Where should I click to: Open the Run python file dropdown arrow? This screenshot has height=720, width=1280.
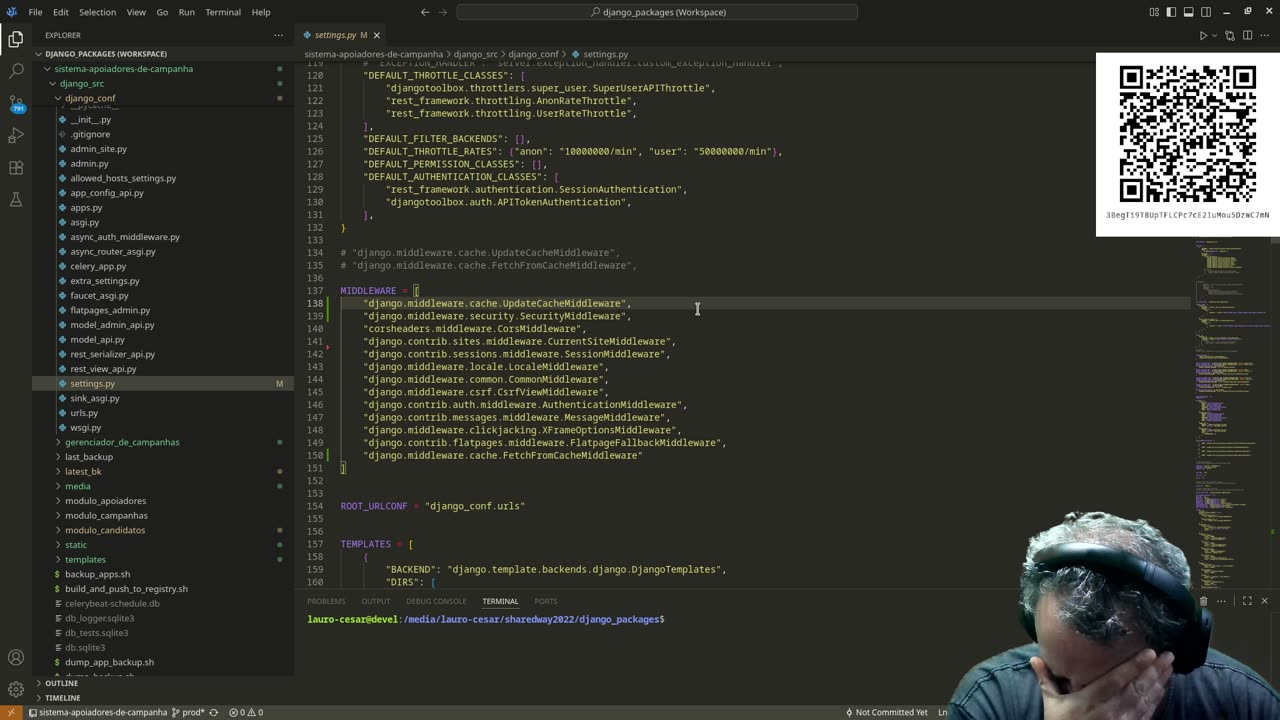1217,35
